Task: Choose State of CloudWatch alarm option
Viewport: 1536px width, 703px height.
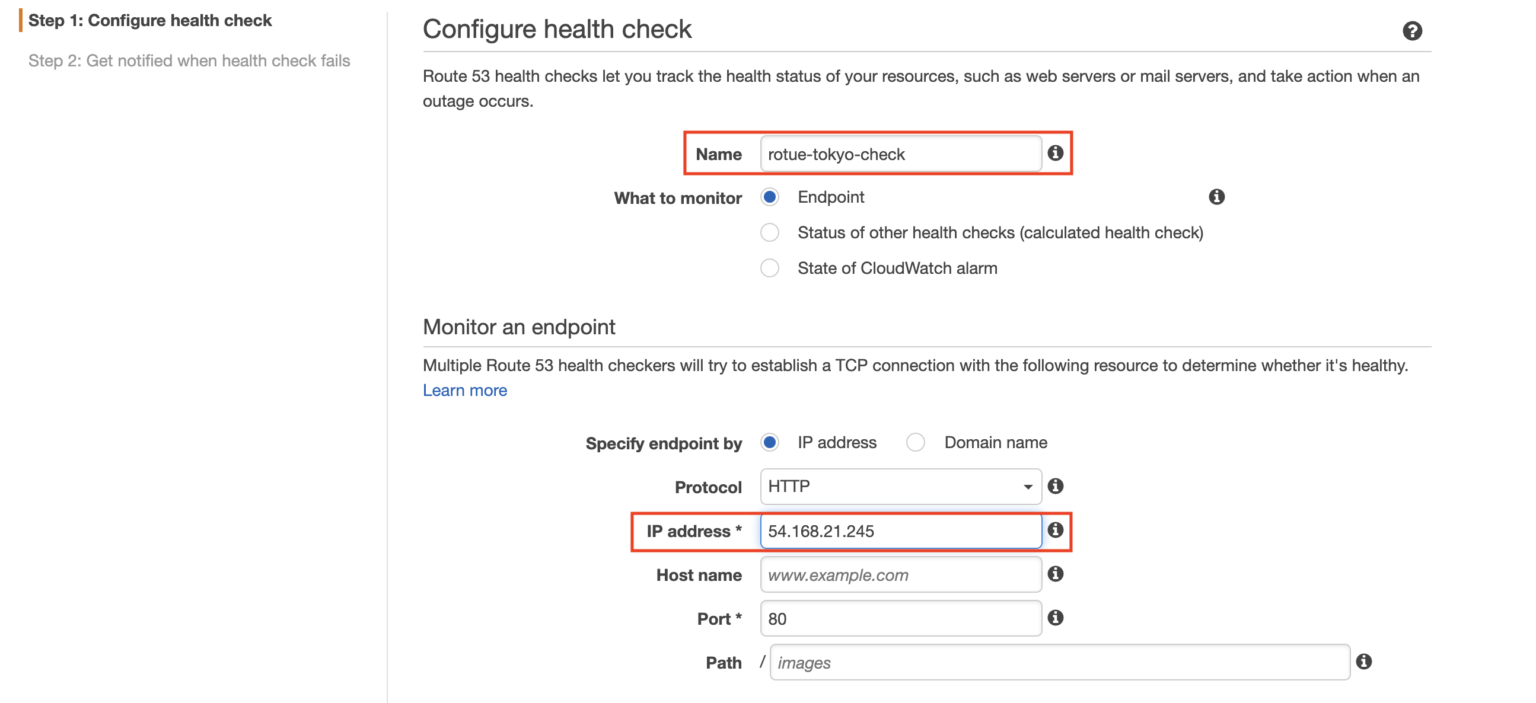Action: pos(770,268)
